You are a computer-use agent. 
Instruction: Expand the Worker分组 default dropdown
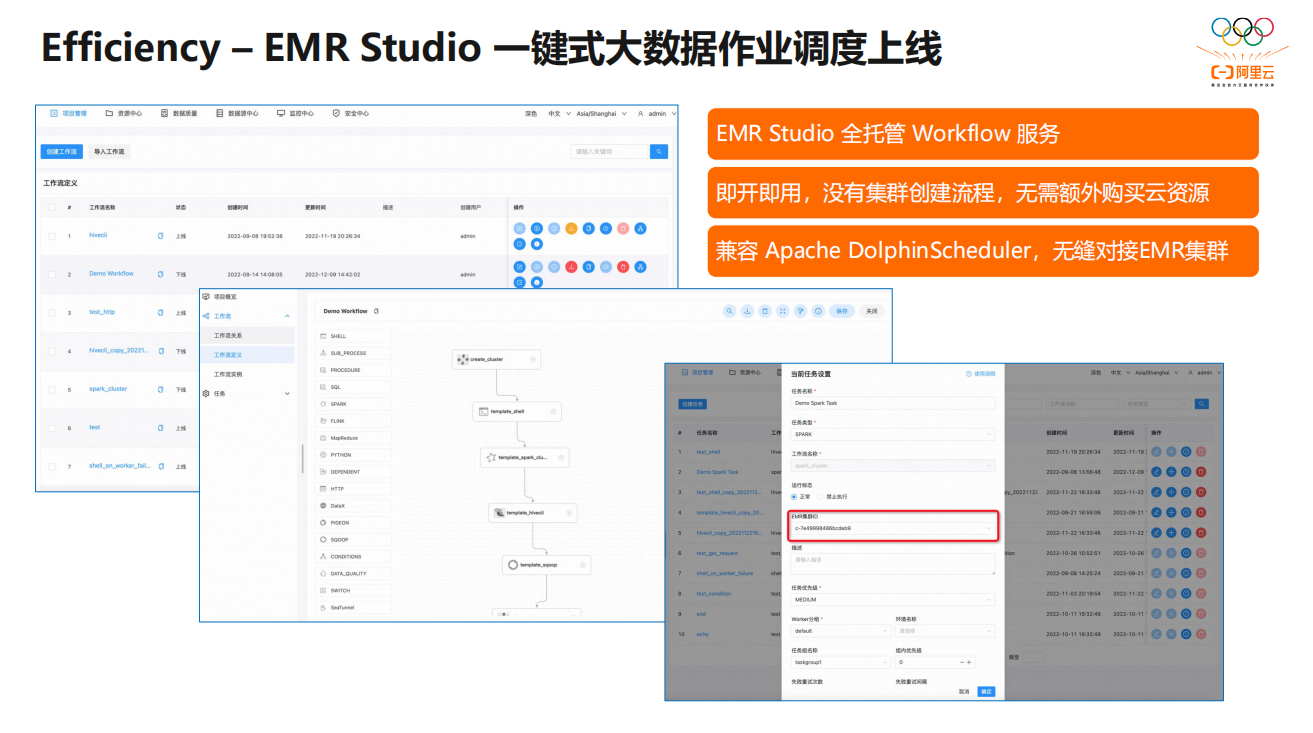pos(839,631)
